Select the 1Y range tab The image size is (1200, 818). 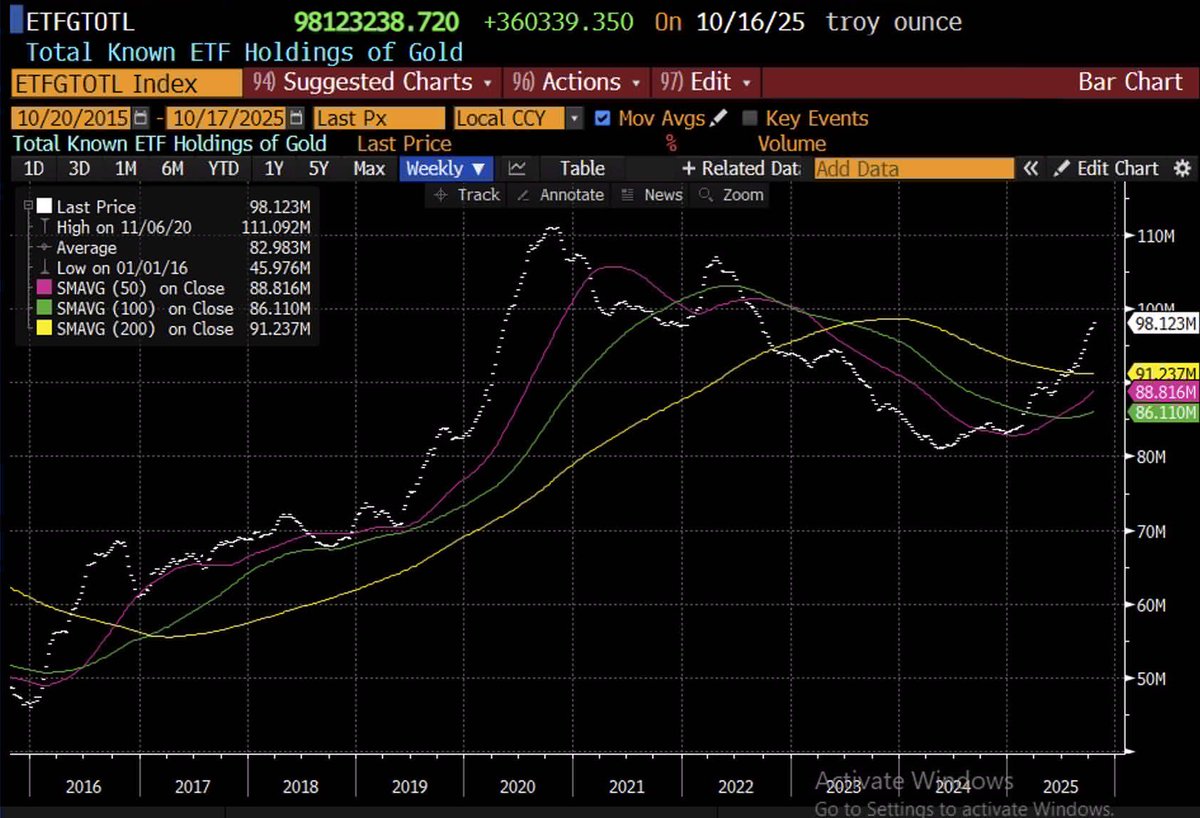[272, 169]
